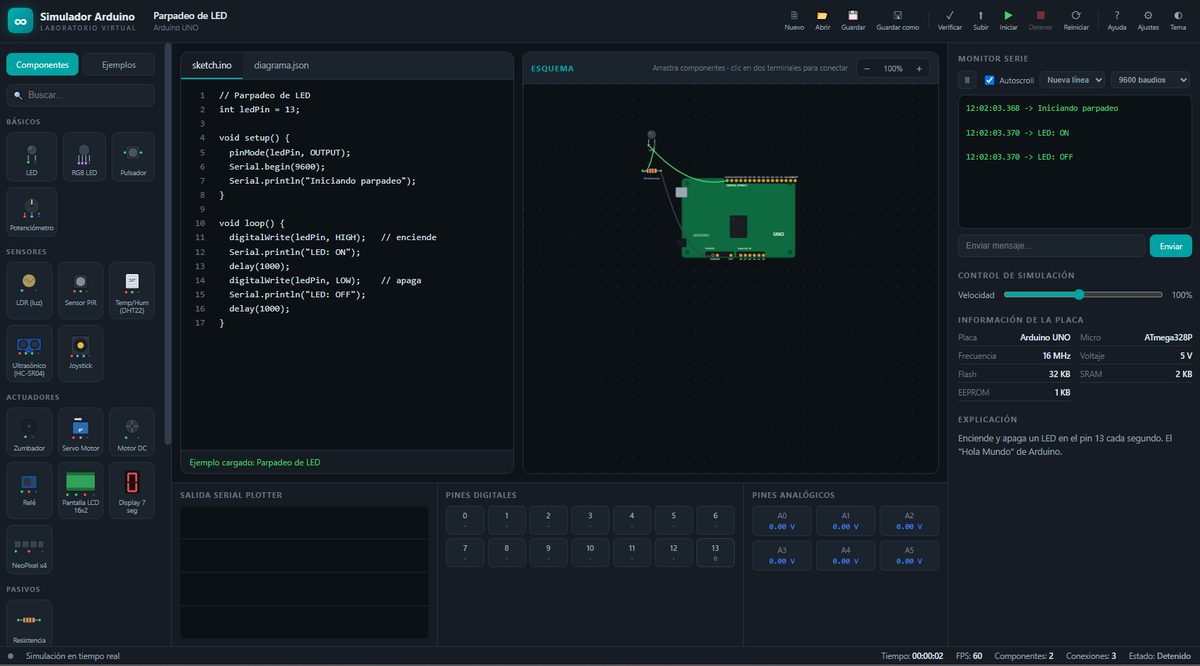
Task: Zoom out the schematic with minus
Action: coord(866,68)
